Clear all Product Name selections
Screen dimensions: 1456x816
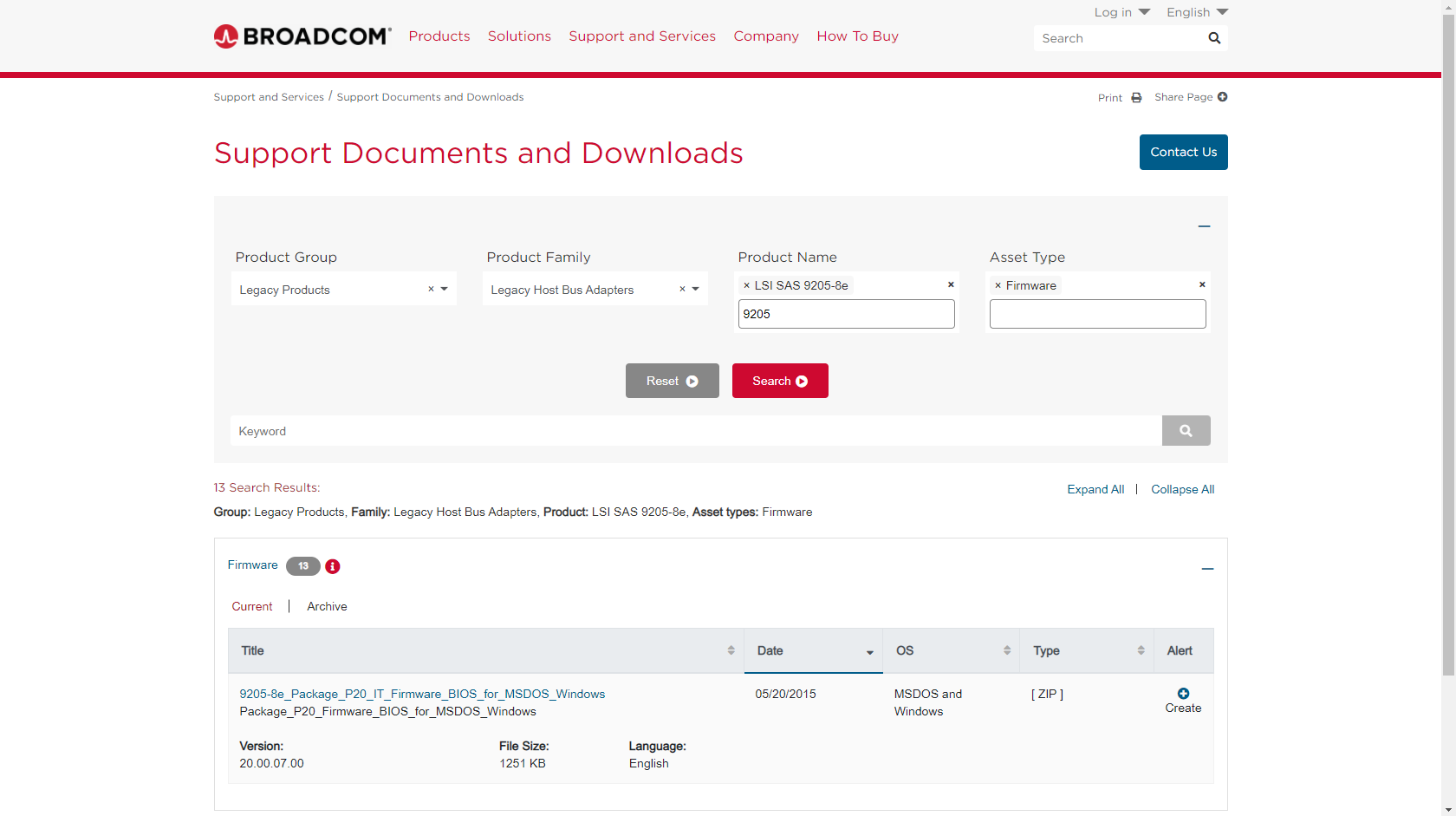(951, 284)
